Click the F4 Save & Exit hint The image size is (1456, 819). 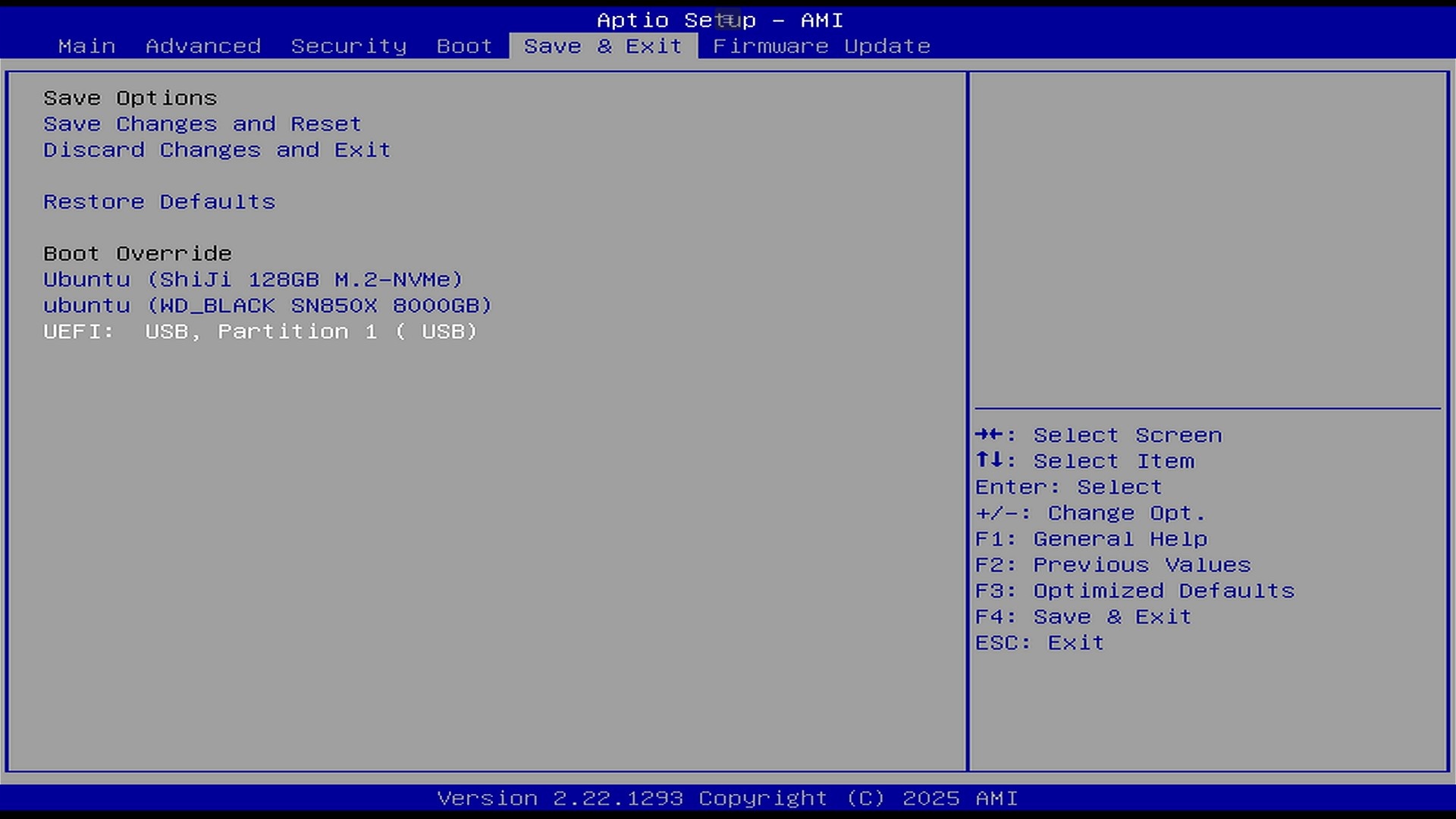(x=1083, y=617)
